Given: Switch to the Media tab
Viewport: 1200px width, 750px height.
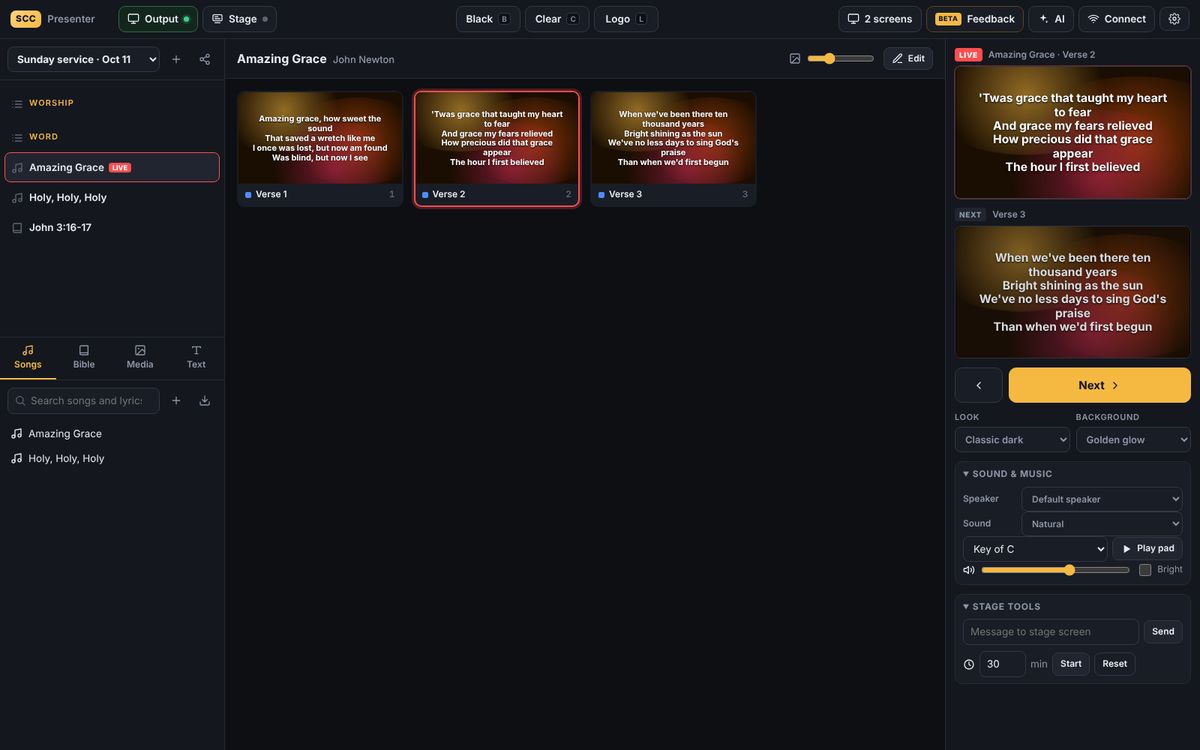Looking at the screenshot, I should 140,357.
